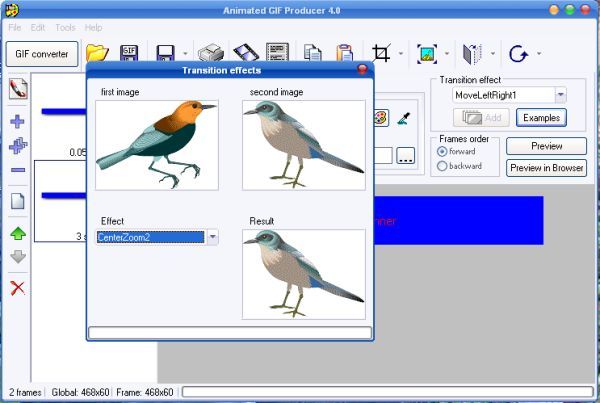Click the Preview button

click(x=546, y=146)
